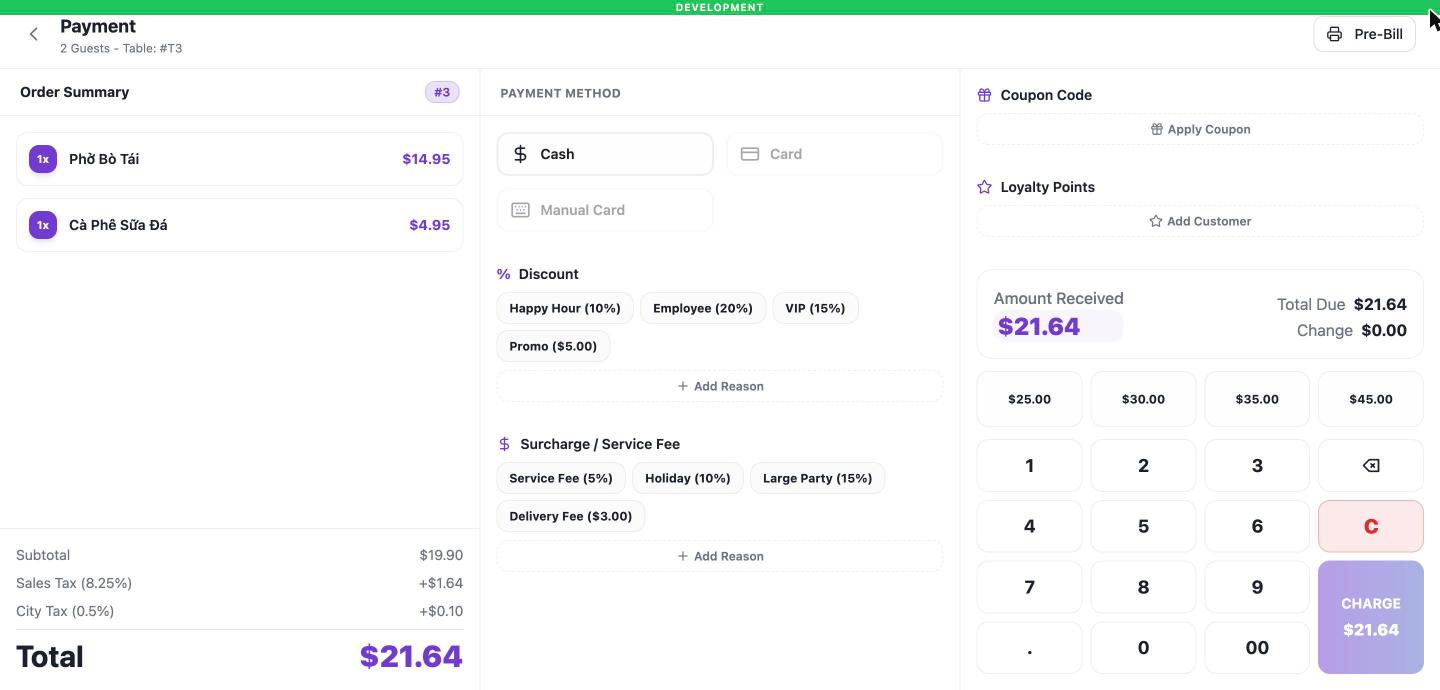
Task: Tap keypad digit 9
Action: coord(1257,587)
